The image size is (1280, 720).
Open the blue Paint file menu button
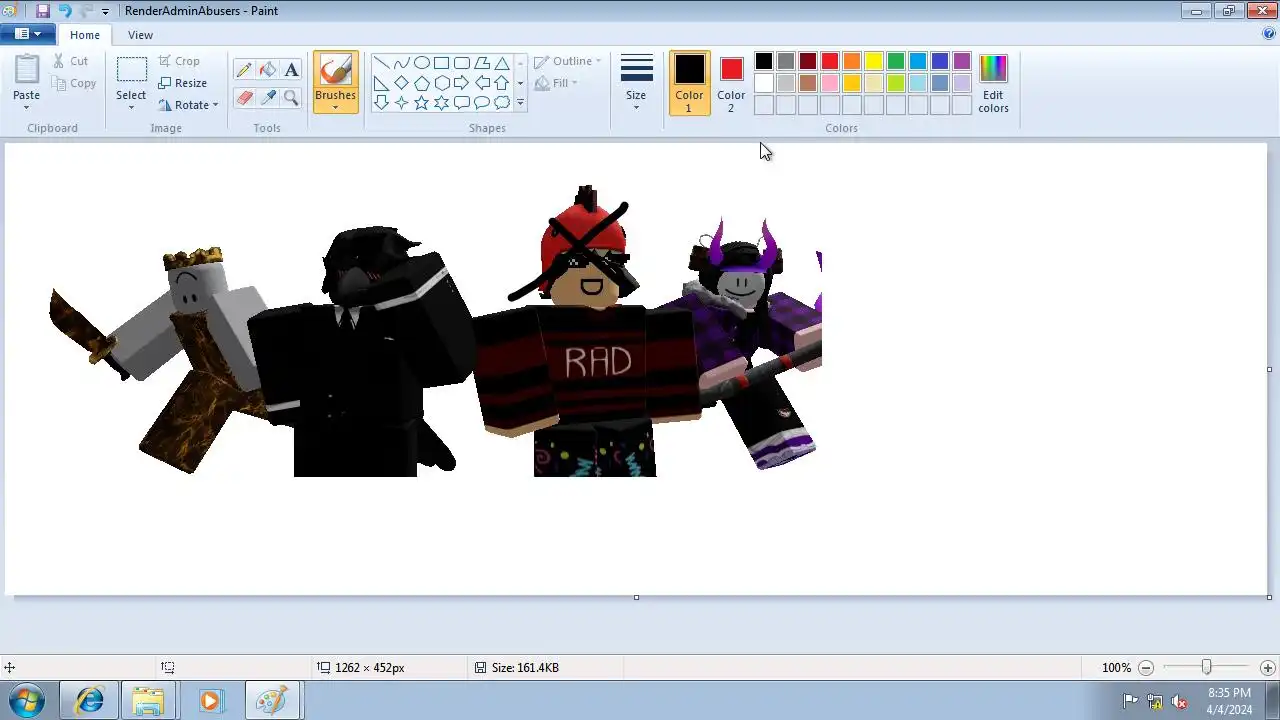(28, 34)
